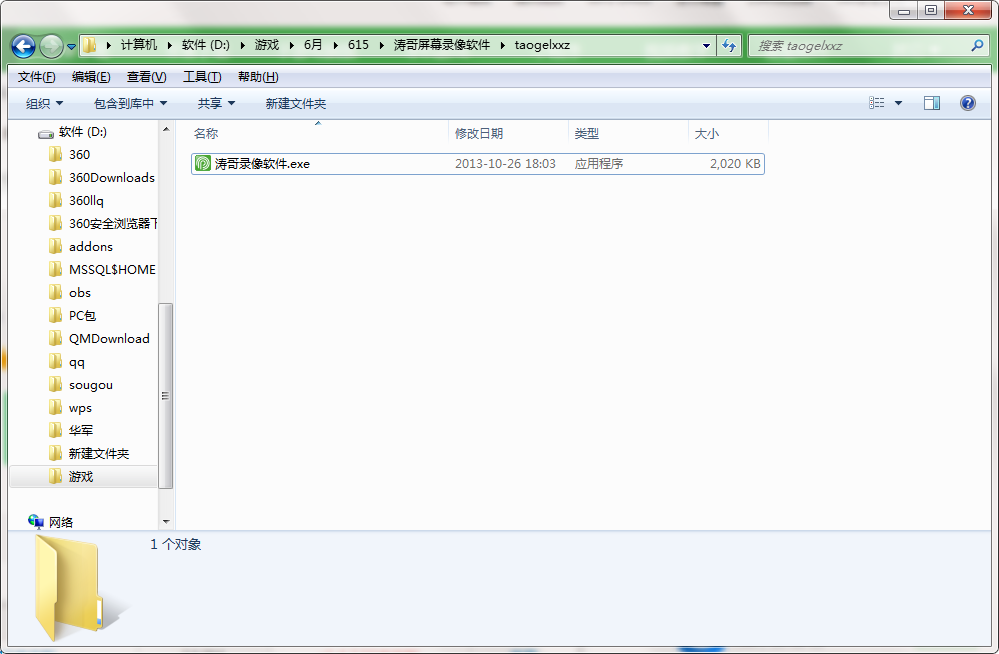Click the sidebar vertical scrollbar thumb
The width and height of the screenshot is (999, 654).
click(166, 395)
